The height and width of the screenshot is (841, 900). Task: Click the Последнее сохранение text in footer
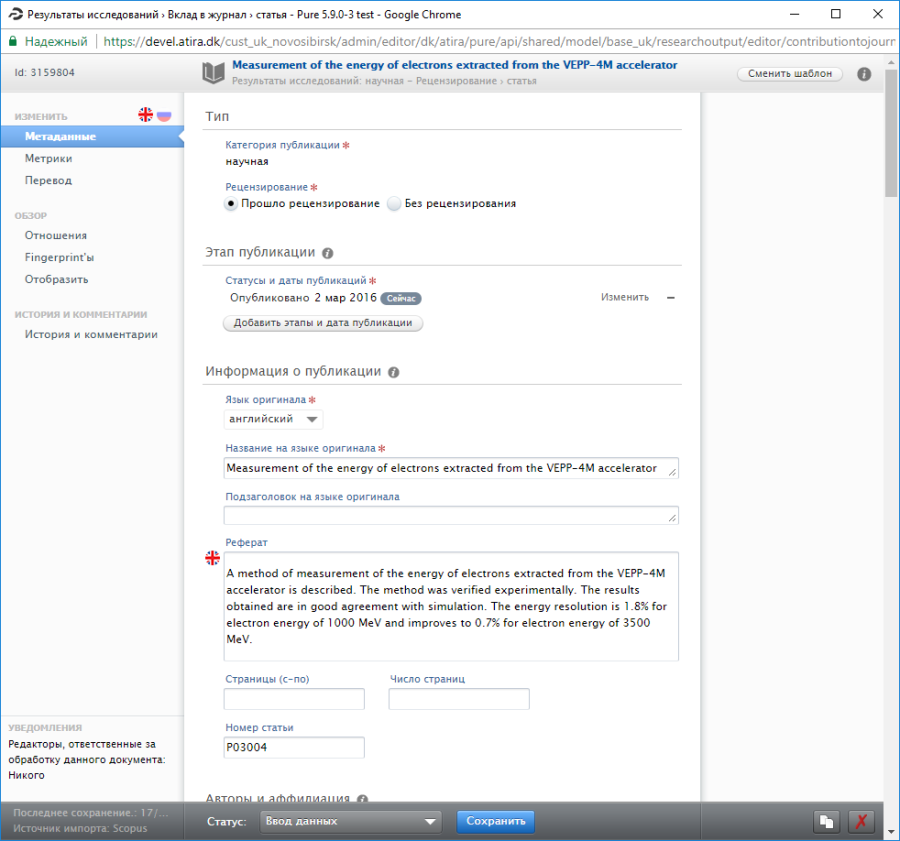tap(91, 813)
